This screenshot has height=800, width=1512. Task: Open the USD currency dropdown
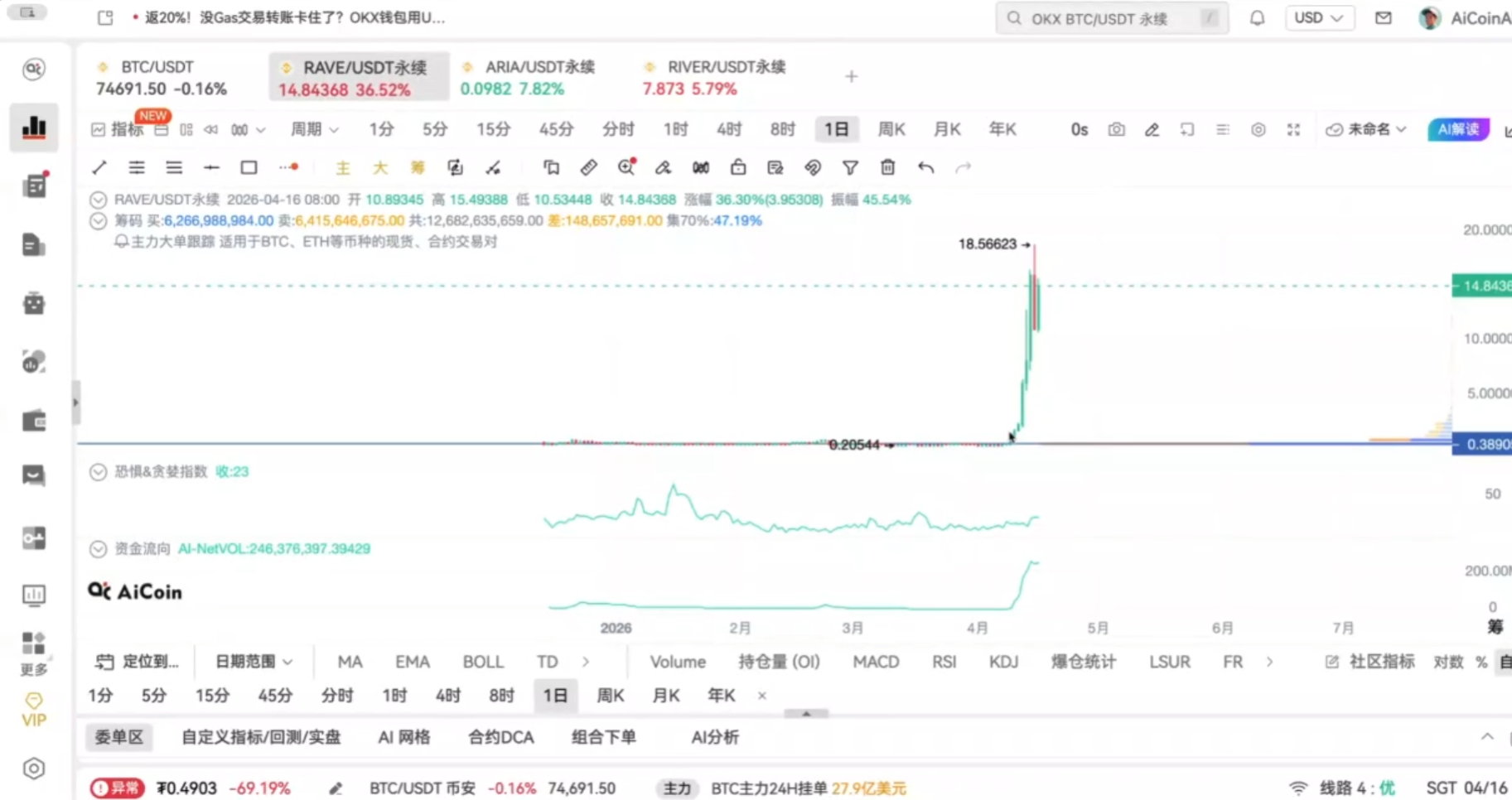coord(1319,17)
